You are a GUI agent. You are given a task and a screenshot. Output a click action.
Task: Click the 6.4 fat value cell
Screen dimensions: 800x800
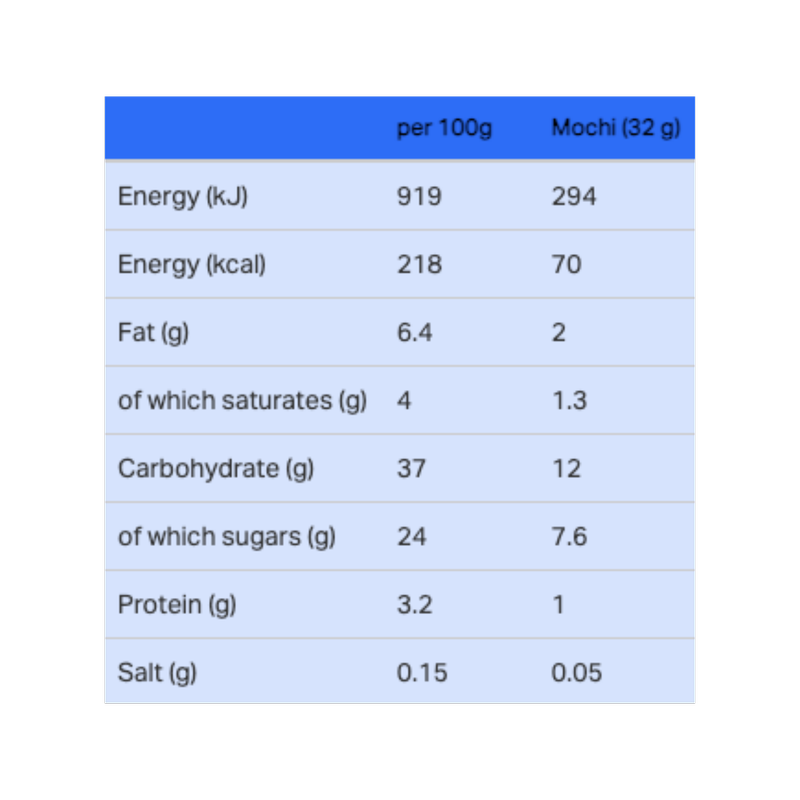(x=414, y=333)
